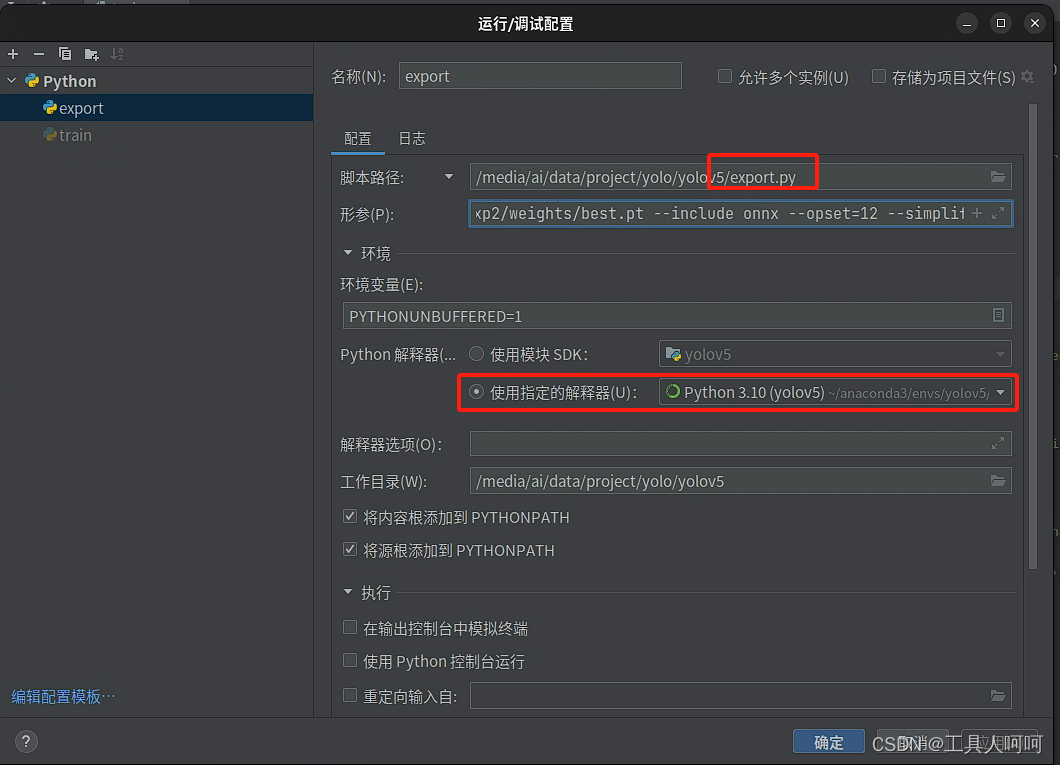The image size is (1060, 765).
Task: Create a new configuration folder
Action: coord(91,54)
